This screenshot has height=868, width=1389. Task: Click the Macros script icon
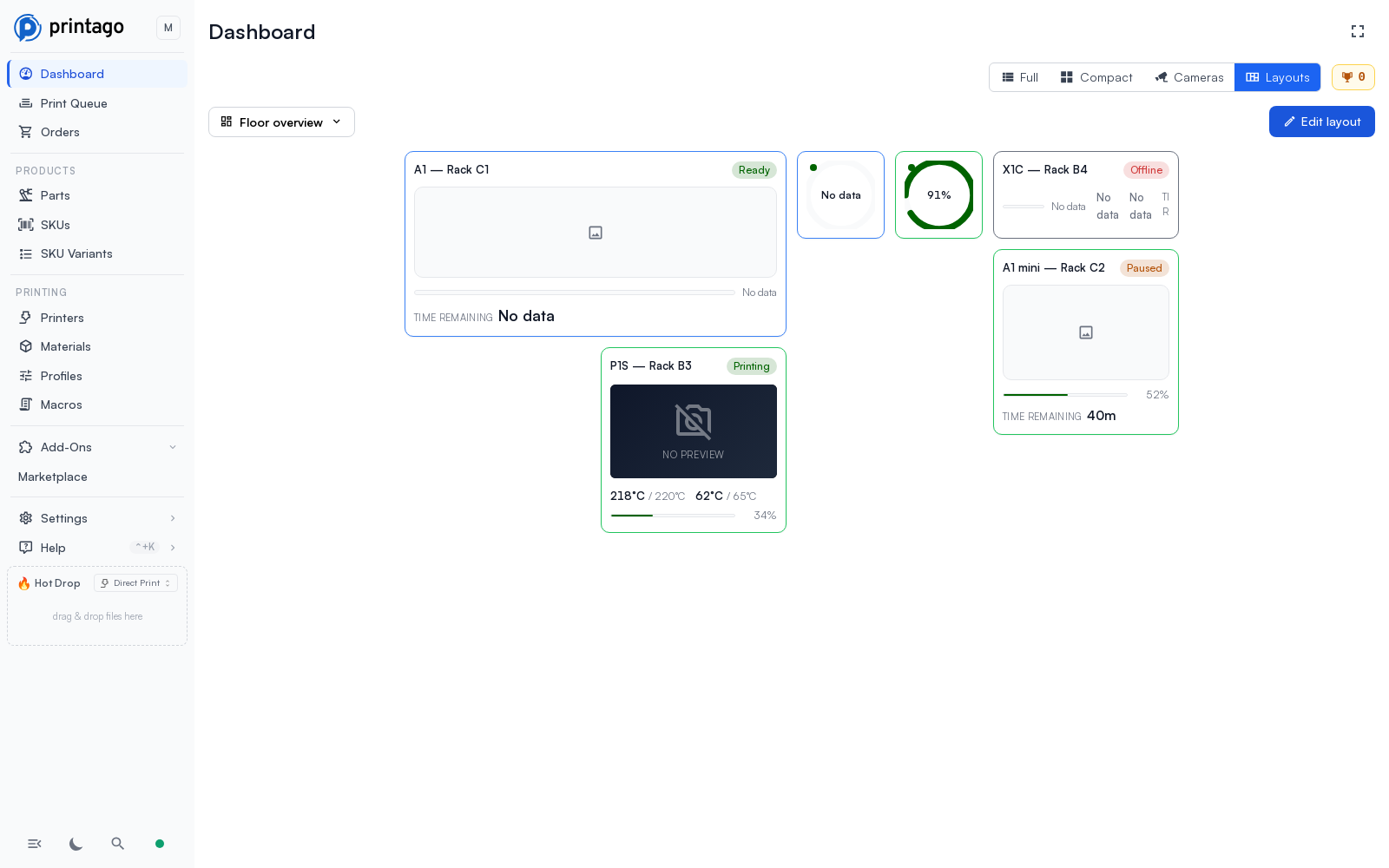(x=26, y=404)
